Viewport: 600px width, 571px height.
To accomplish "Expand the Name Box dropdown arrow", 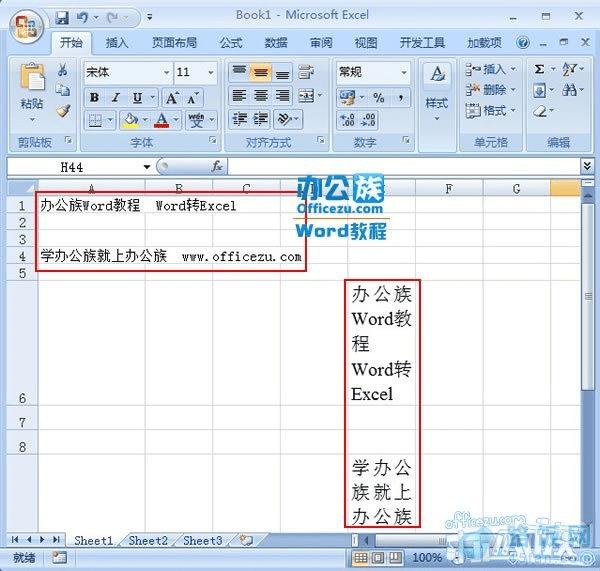I will coord(147,167).
